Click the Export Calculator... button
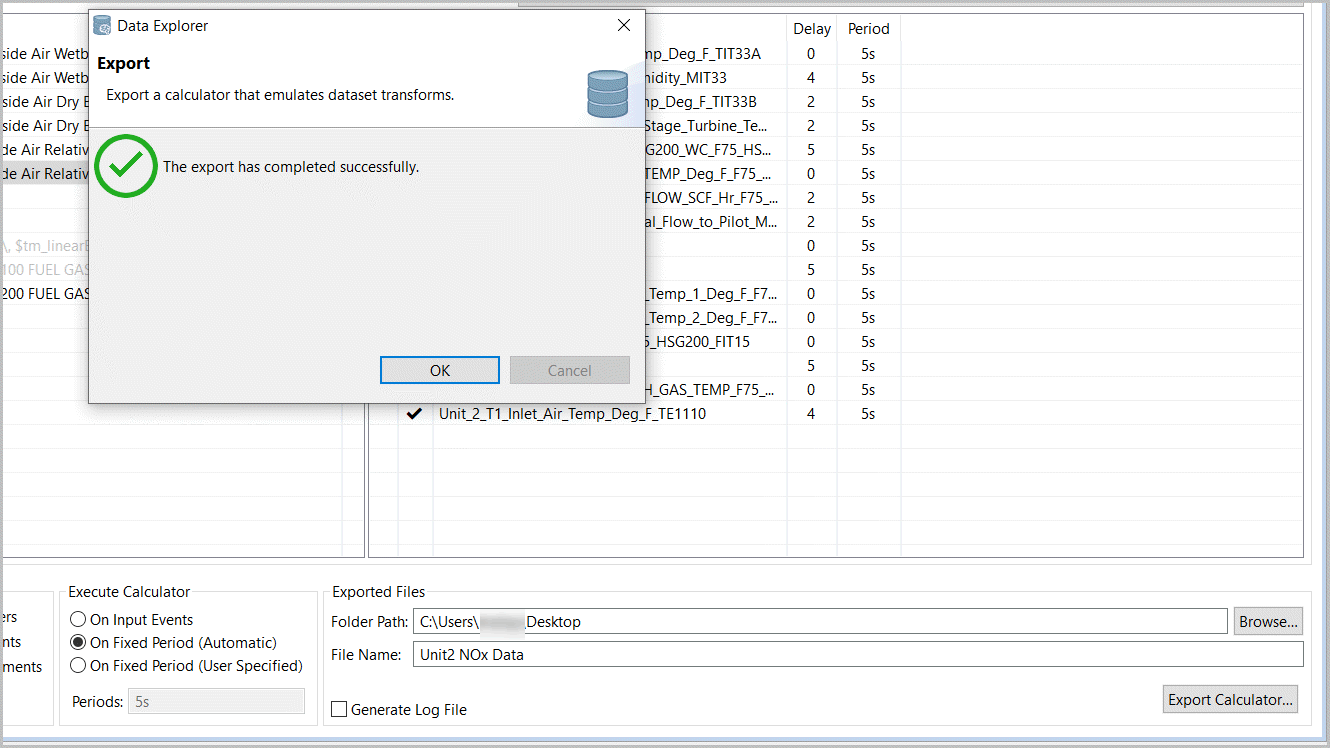 click(1231, 699)
